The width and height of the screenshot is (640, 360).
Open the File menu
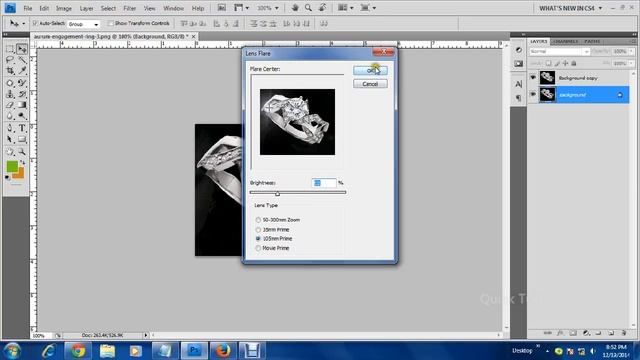(x=28, y=8)
